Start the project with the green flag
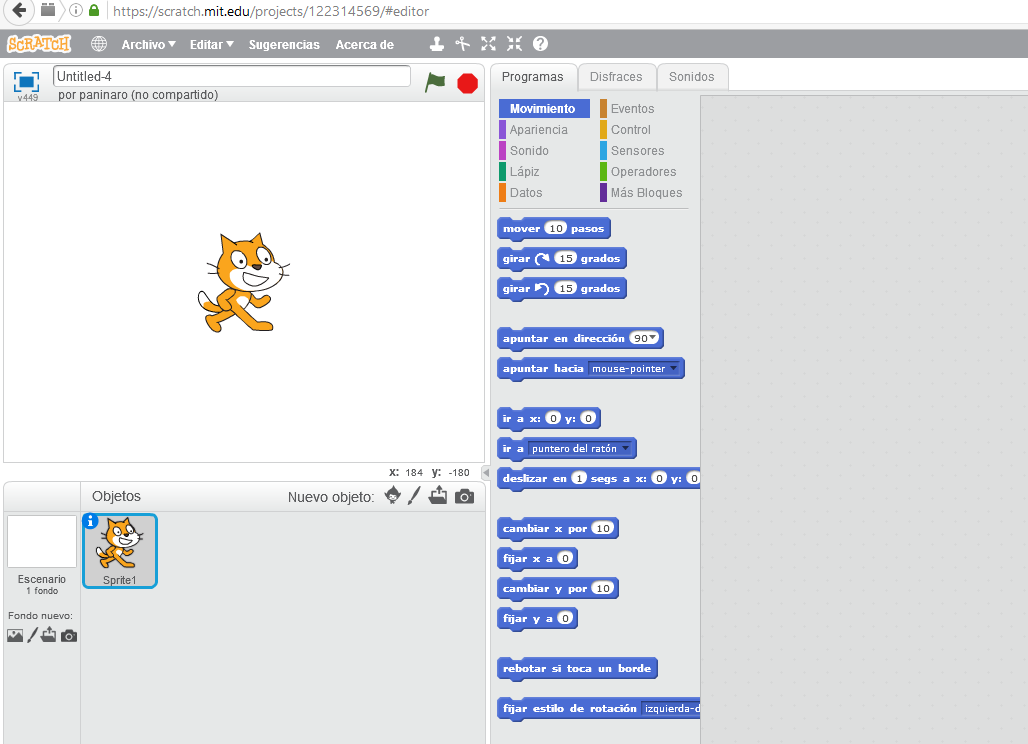The height and width of the screenshot is (744, 1028). coord(435,83)
